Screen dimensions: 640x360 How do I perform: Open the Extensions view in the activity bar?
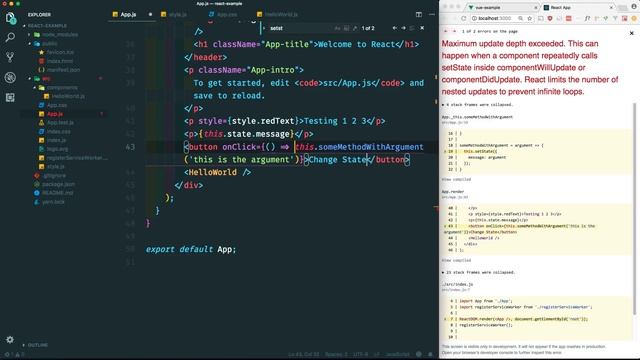[10, 97]
